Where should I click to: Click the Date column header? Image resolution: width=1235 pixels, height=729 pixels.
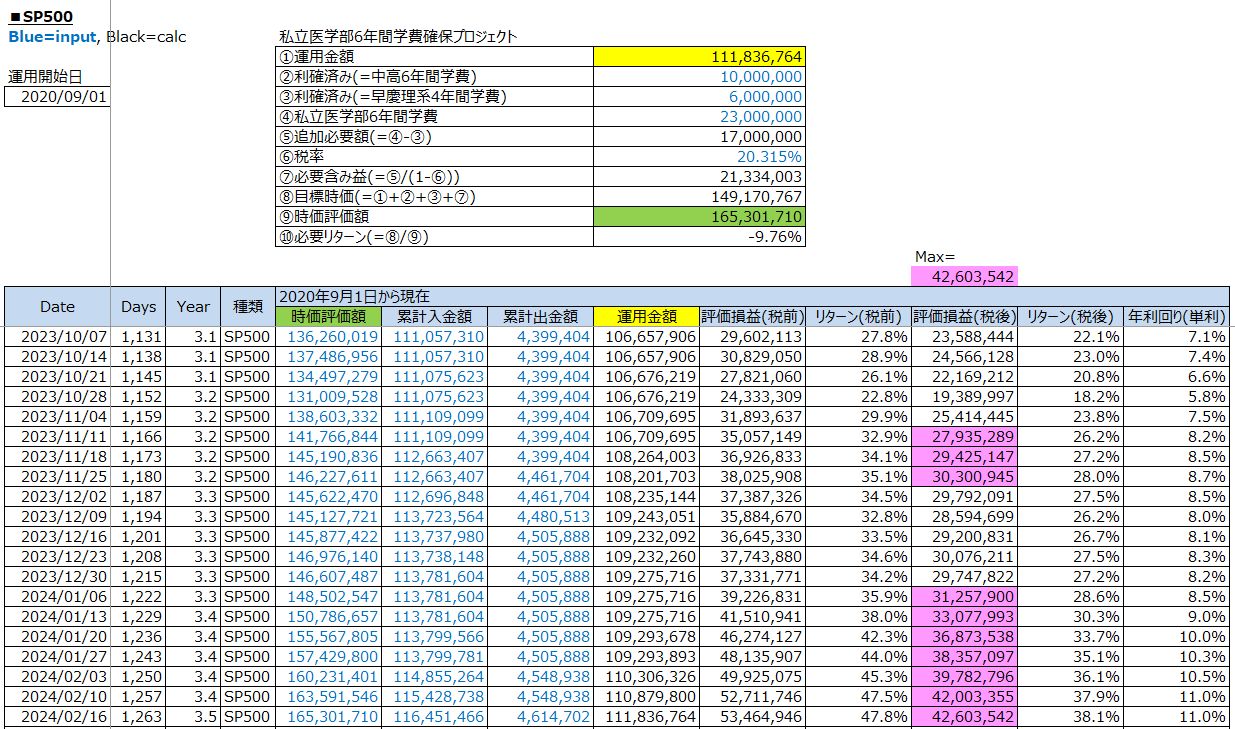[x=57, y=306]
